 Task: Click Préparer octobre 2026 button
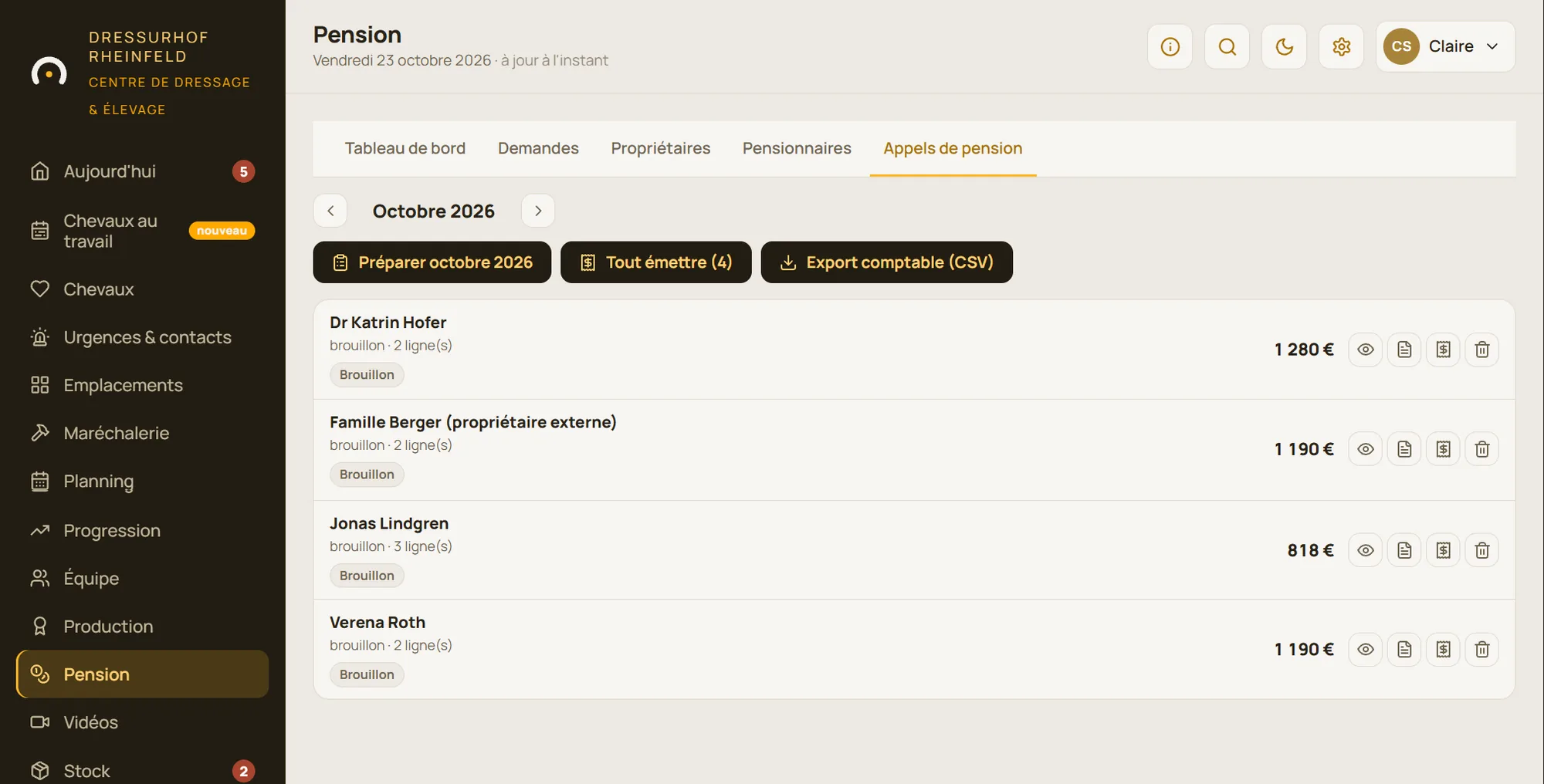coord(432,262)
